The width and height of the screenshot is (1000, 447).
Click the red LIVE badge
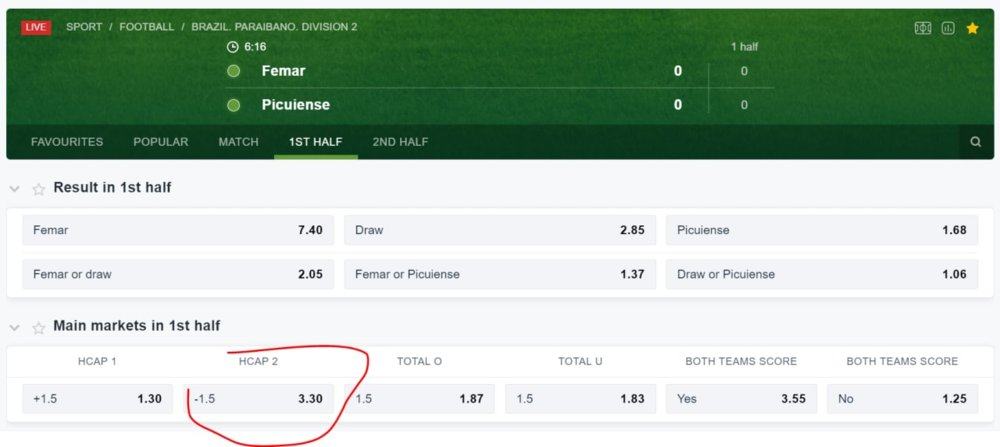[36, 27]
